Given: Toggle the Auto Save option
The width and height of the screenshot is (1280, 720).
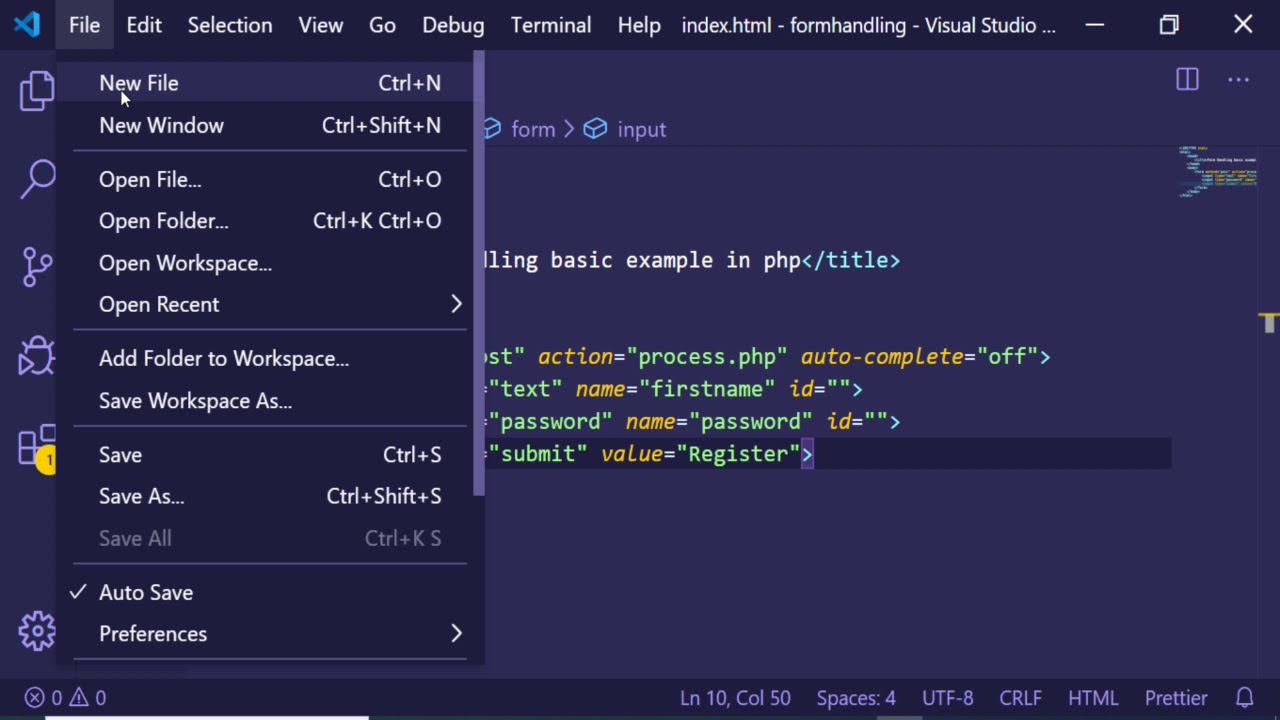Looking at the screenshot, I should [146, 593].
